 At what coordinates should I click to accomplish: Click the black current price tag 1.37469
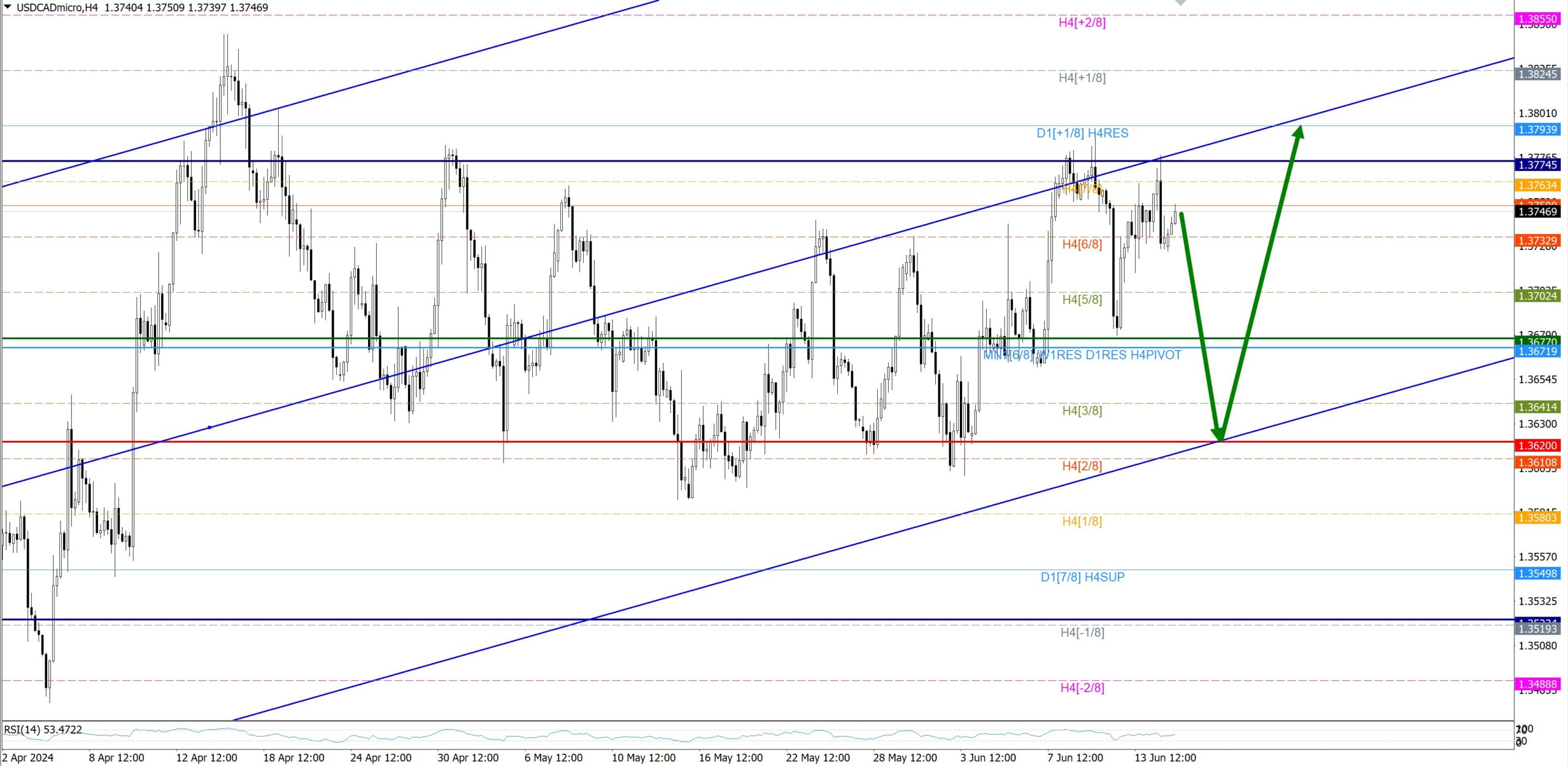(1537, 211)
